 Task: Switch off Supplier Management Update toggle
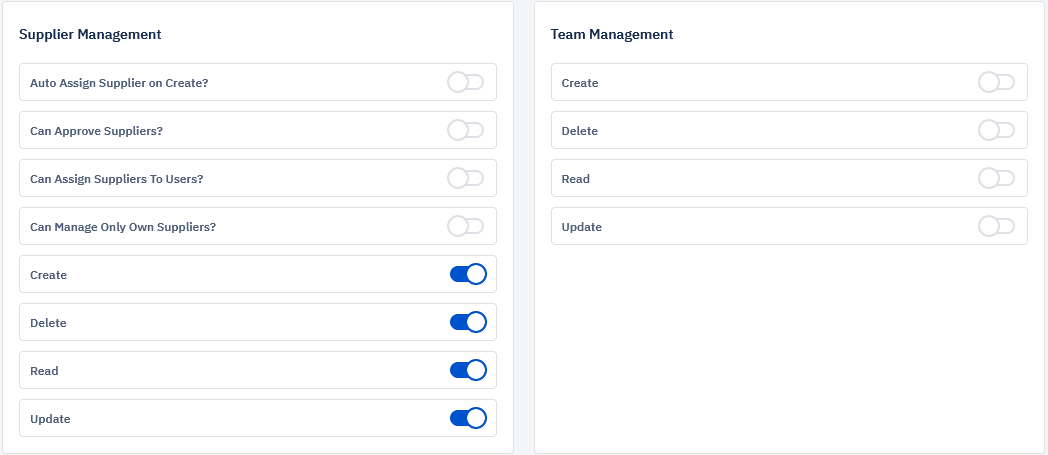click(x=468, y=418)
